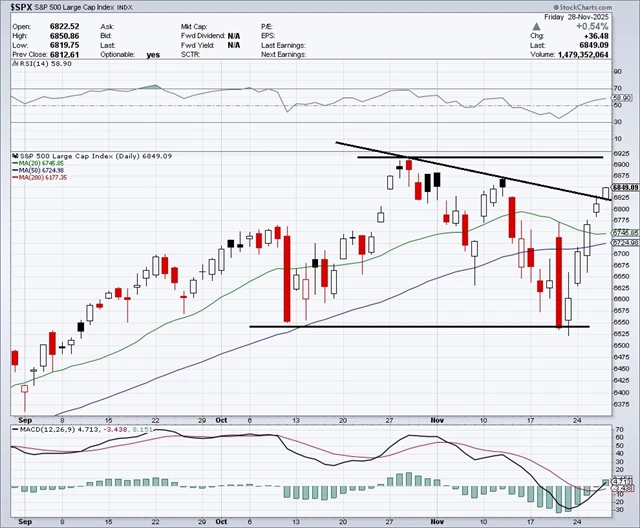Click the small chart icon beside RSI(14)

(15, 64)
